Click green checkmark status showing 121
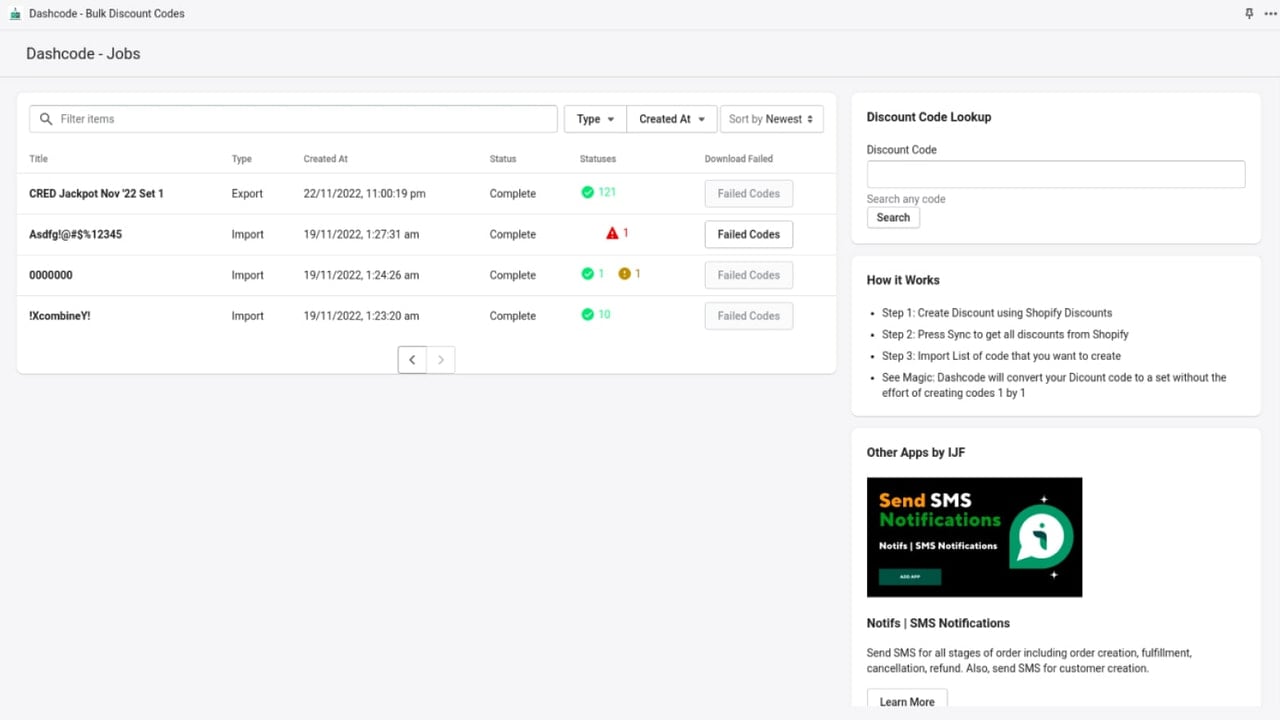 click(588, 192)
